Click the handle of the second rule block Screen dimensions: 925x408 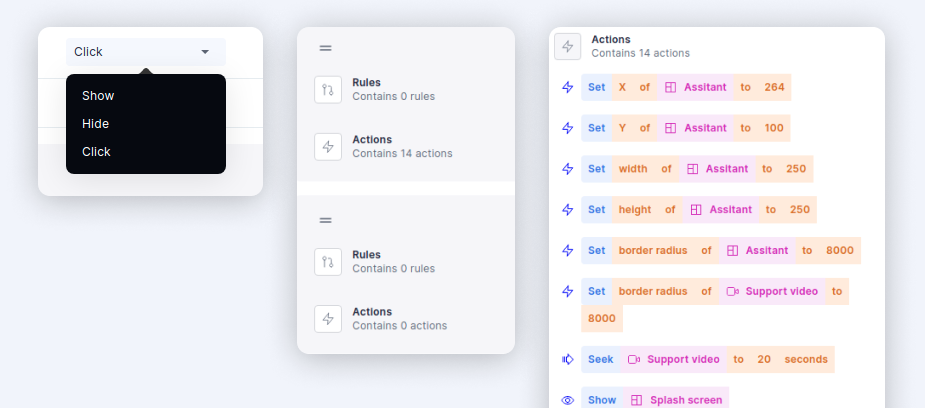(326, 221)
